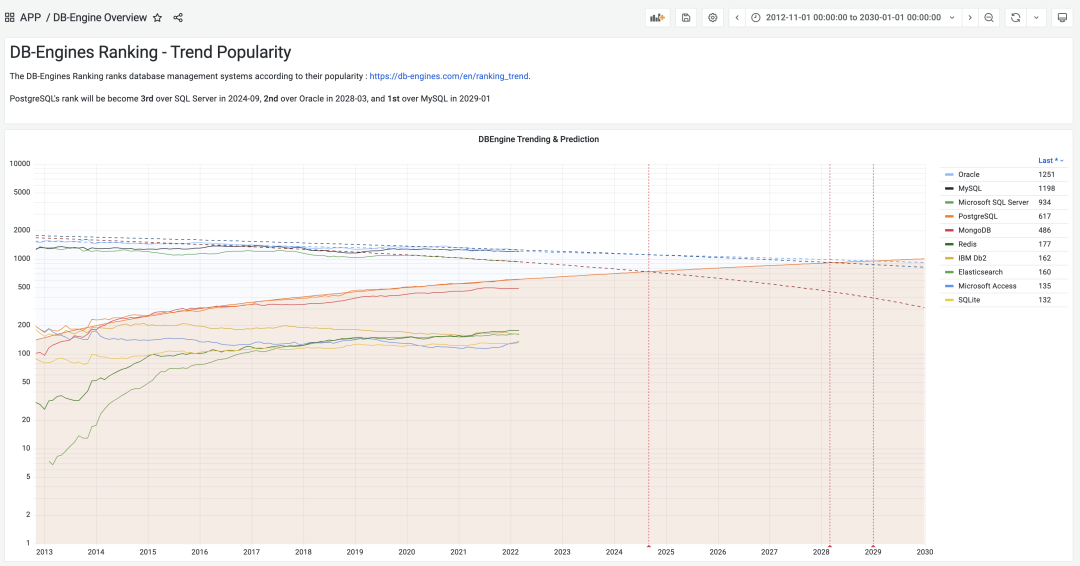Shift the time range backward
This screenshot has height=566, width=1080.
[x=737, y=18]
